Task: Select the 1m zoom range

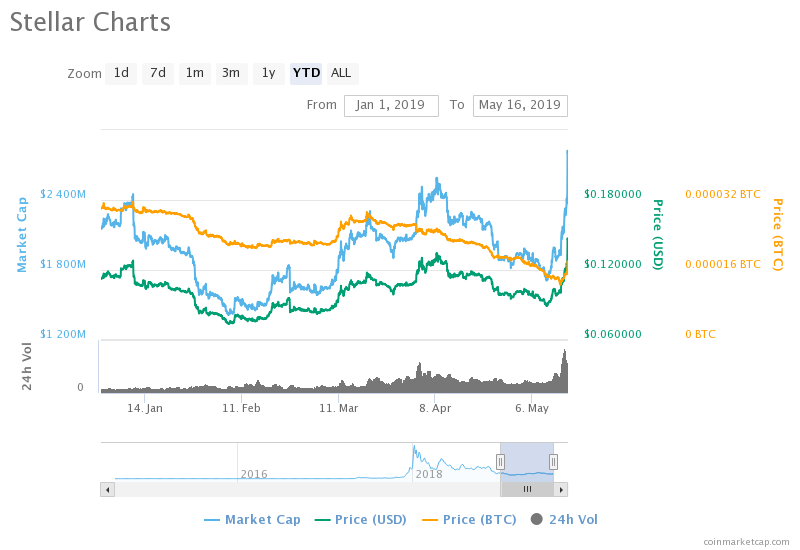Action: [194, 73]
